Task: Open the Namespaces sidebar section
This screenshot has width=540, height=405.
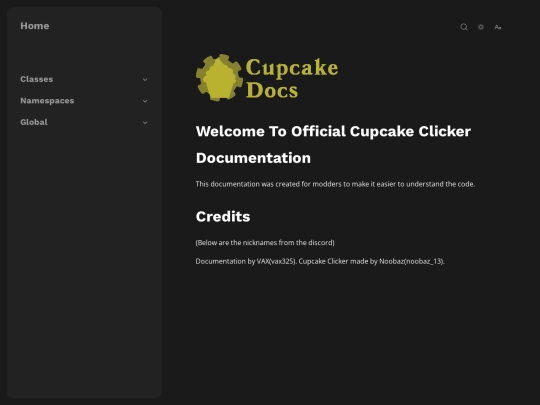Action: (x=84, y=101)
